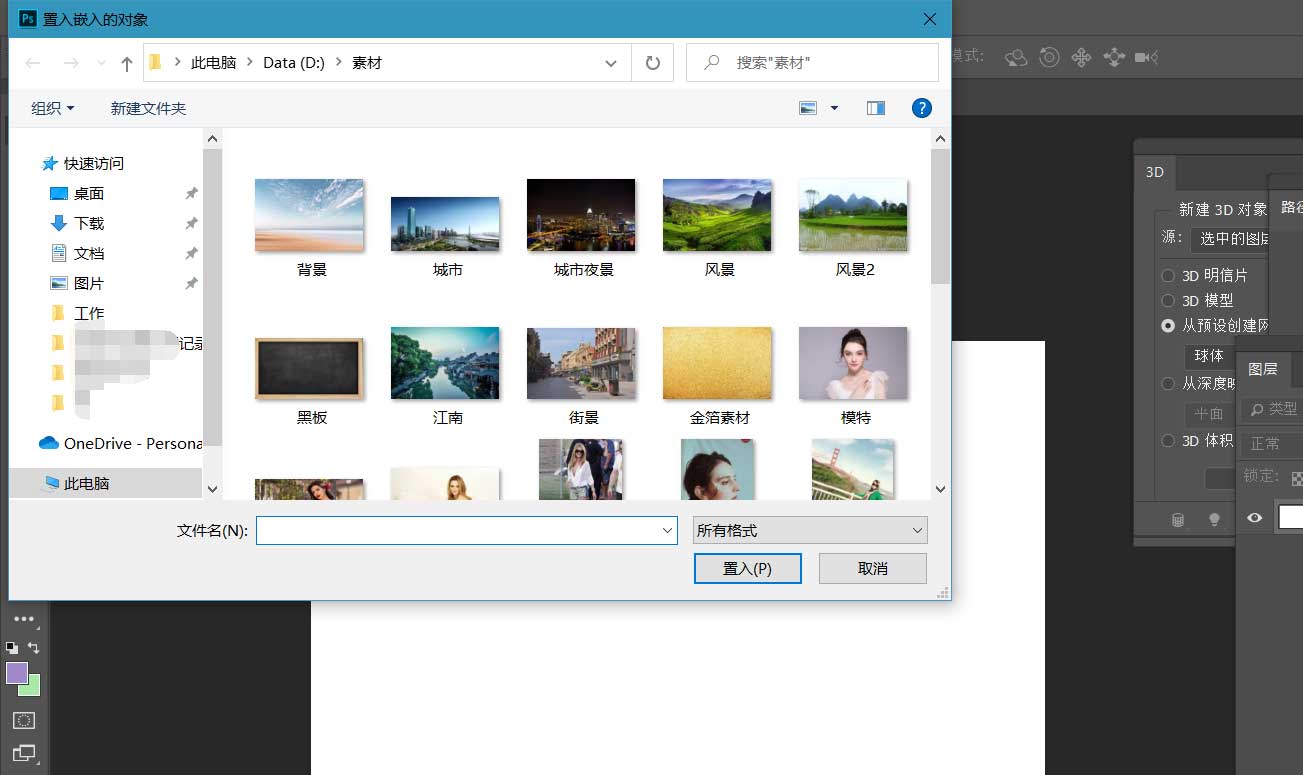
Task: Refresh the 素材 folder listing
Action: tap(653, 62)
